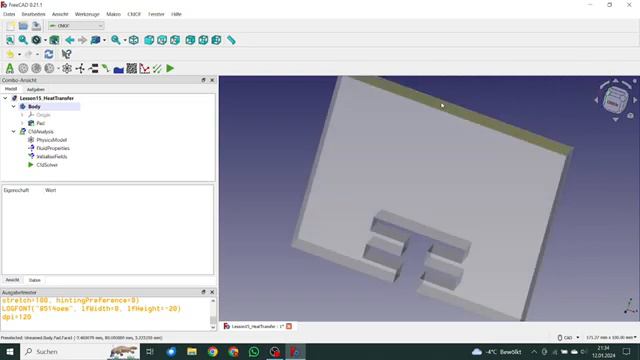
Task: Activate the What's This help pointer
Action: (x=67, y=54)
